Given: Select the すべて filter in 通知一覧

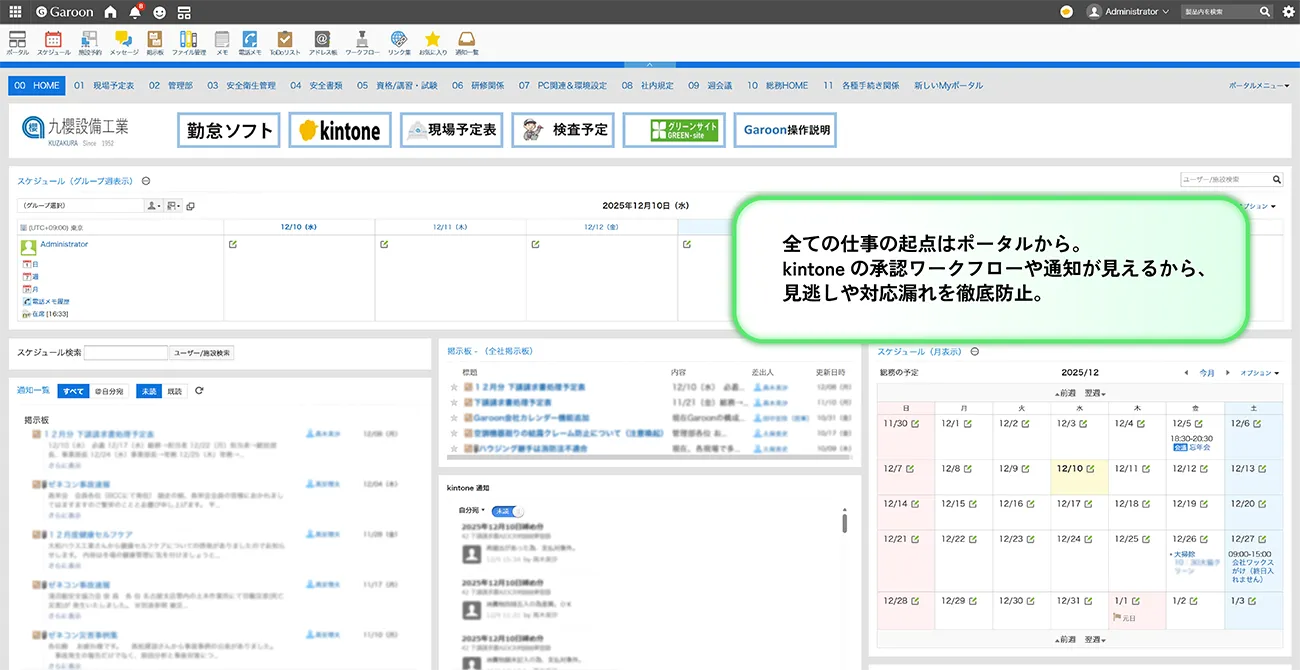Looking at the screenshot, I should pos(73,391).
